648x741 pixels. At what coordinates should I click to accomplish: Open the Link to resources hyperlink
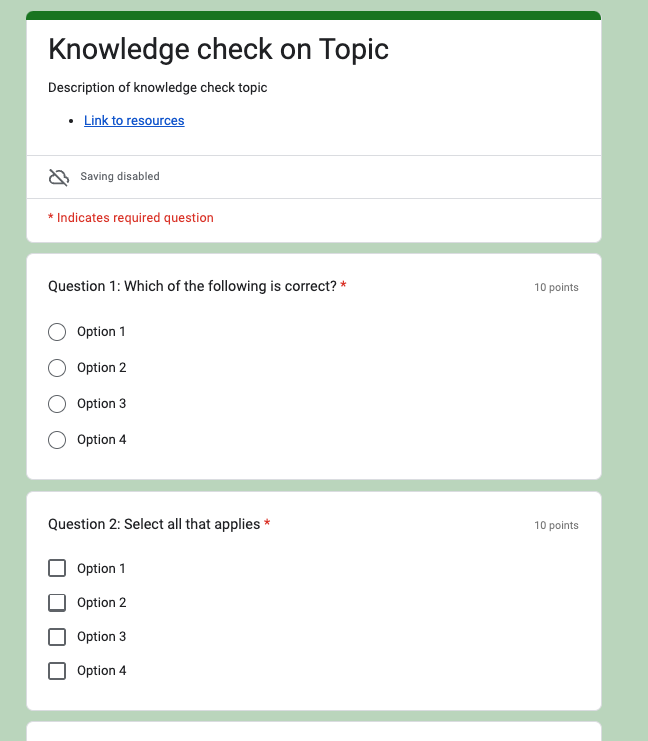(x=134, y=121)
